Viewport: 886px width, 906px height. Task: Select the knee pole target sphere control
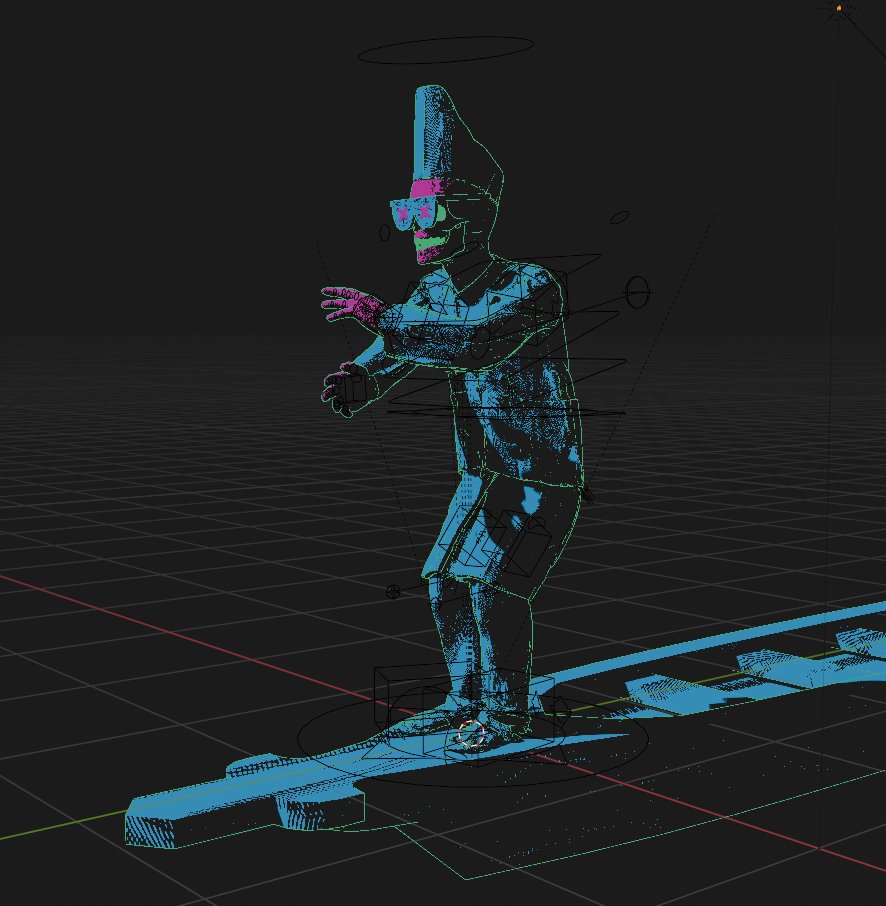[x=393, y=591]
